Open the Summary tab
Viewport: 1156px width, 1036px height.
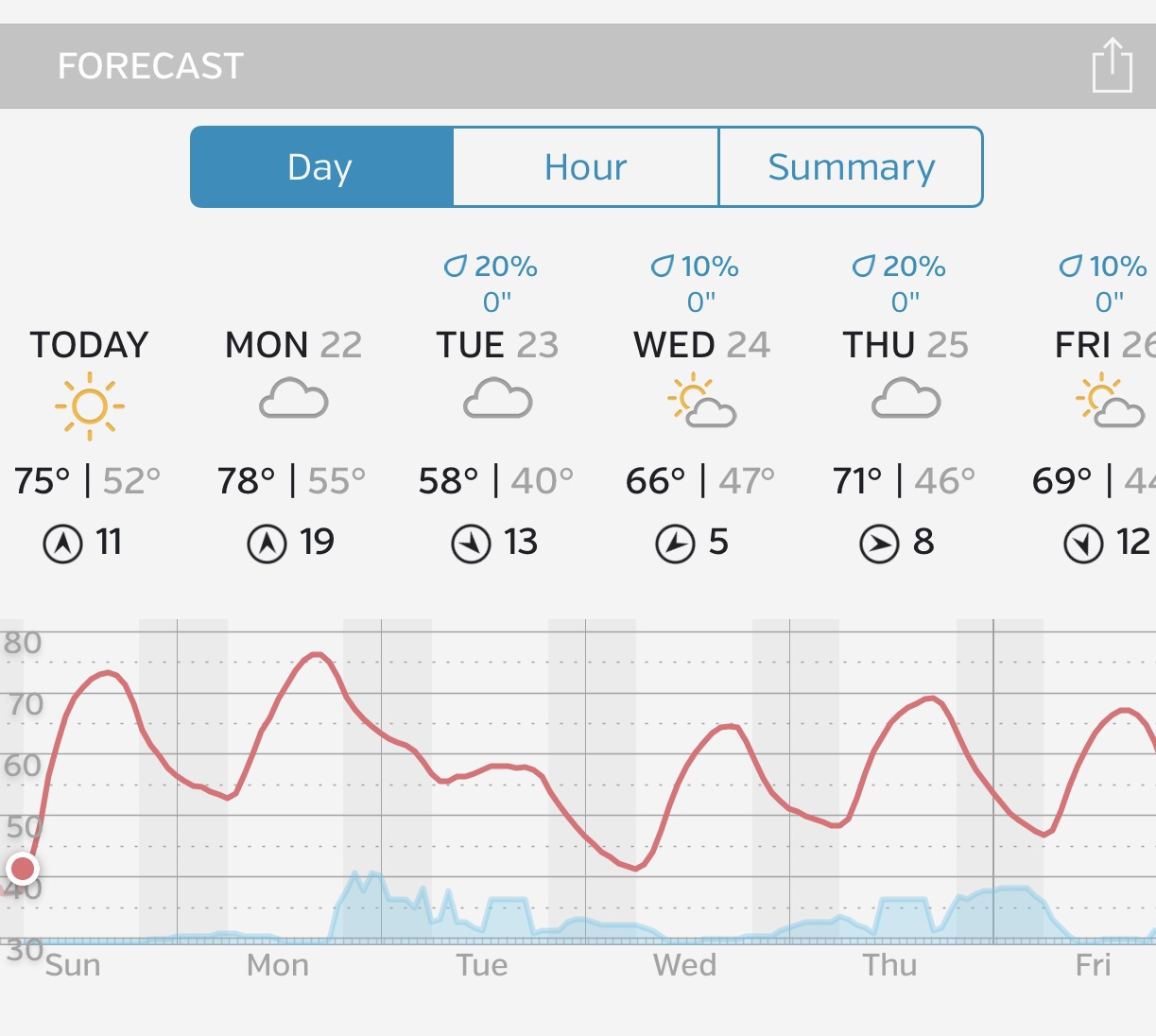pos(851,167)
